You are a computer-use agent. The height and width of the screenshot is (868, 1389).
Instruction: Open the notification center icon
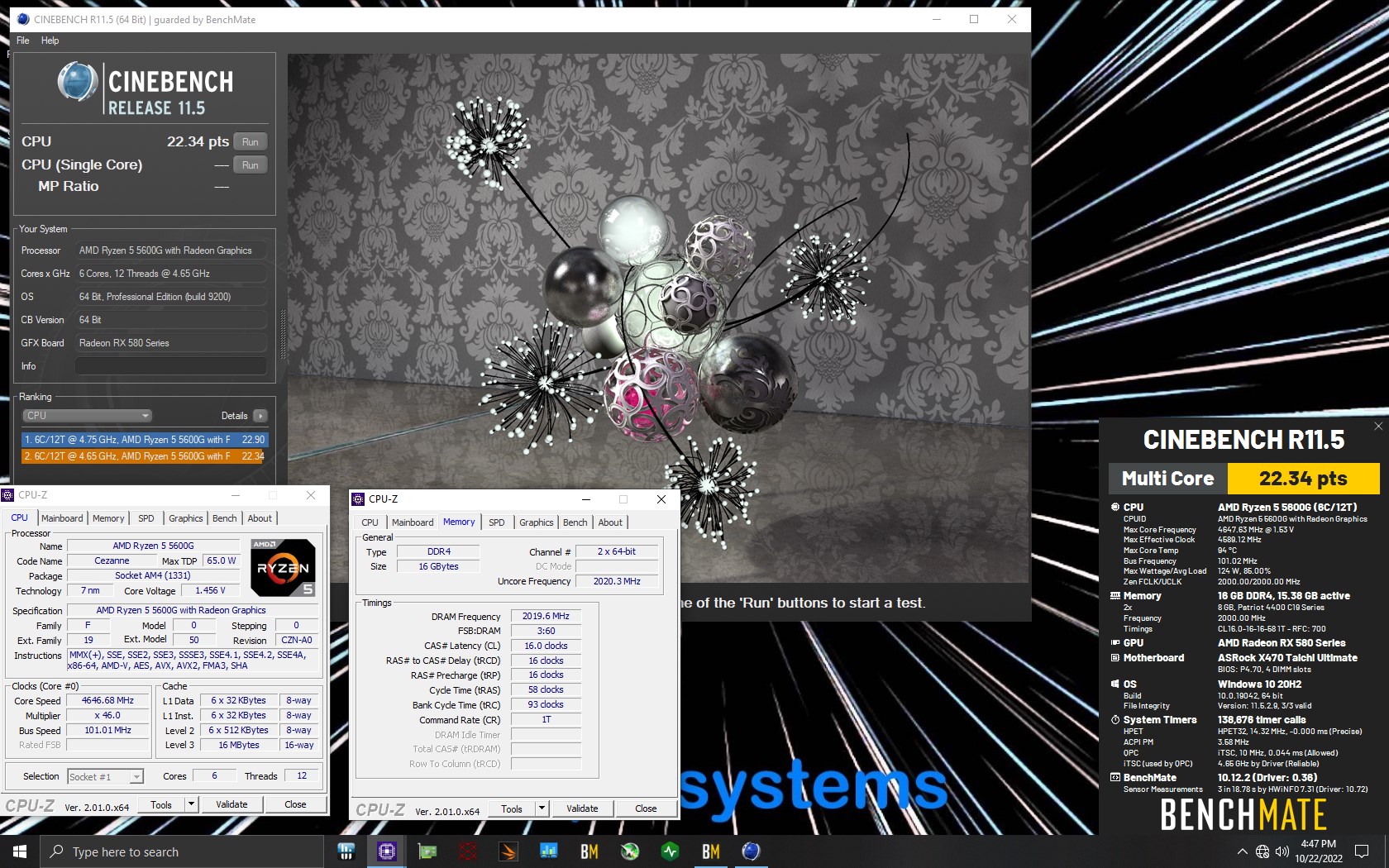pyautogui.click(x=1362, y=851)
